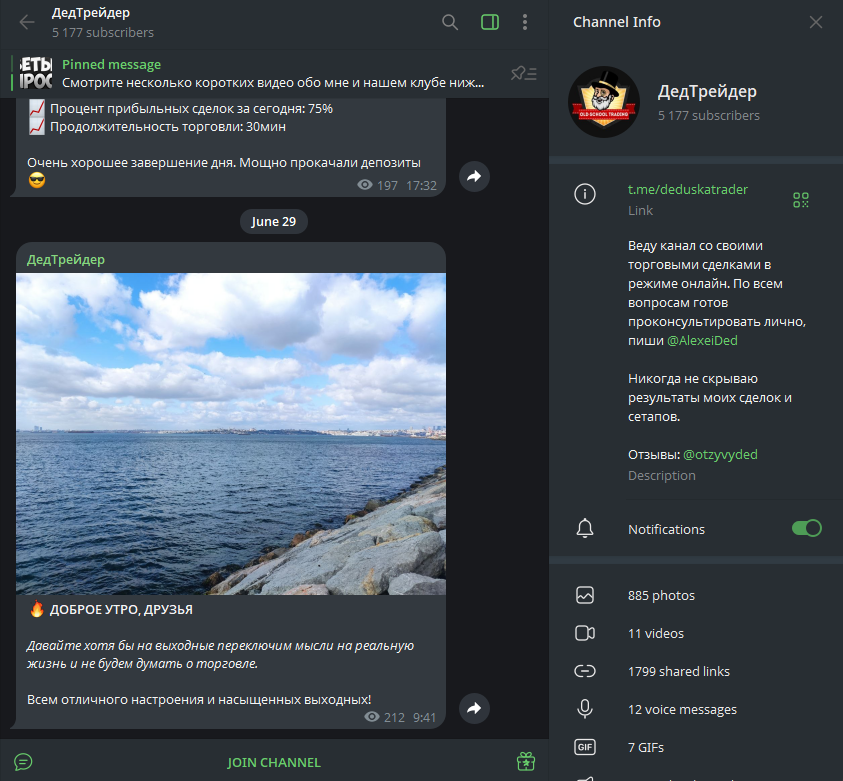Open the pinned message bar
This screenshot has height=781, width=843.
pos(274,74)
